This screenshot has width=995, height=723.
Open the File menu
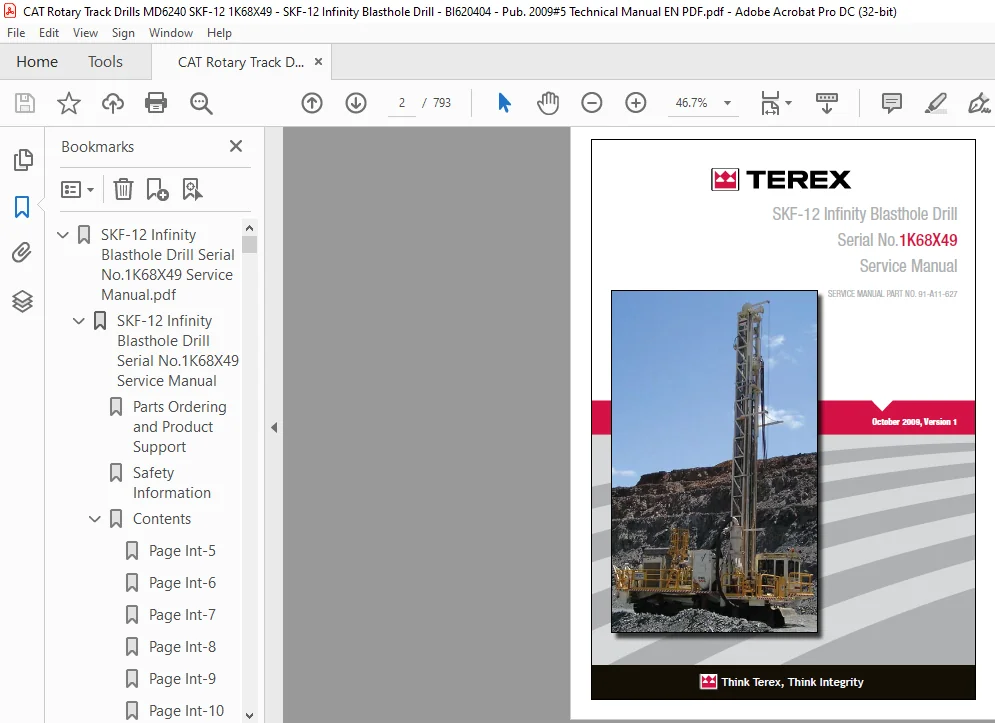point(16,33)
